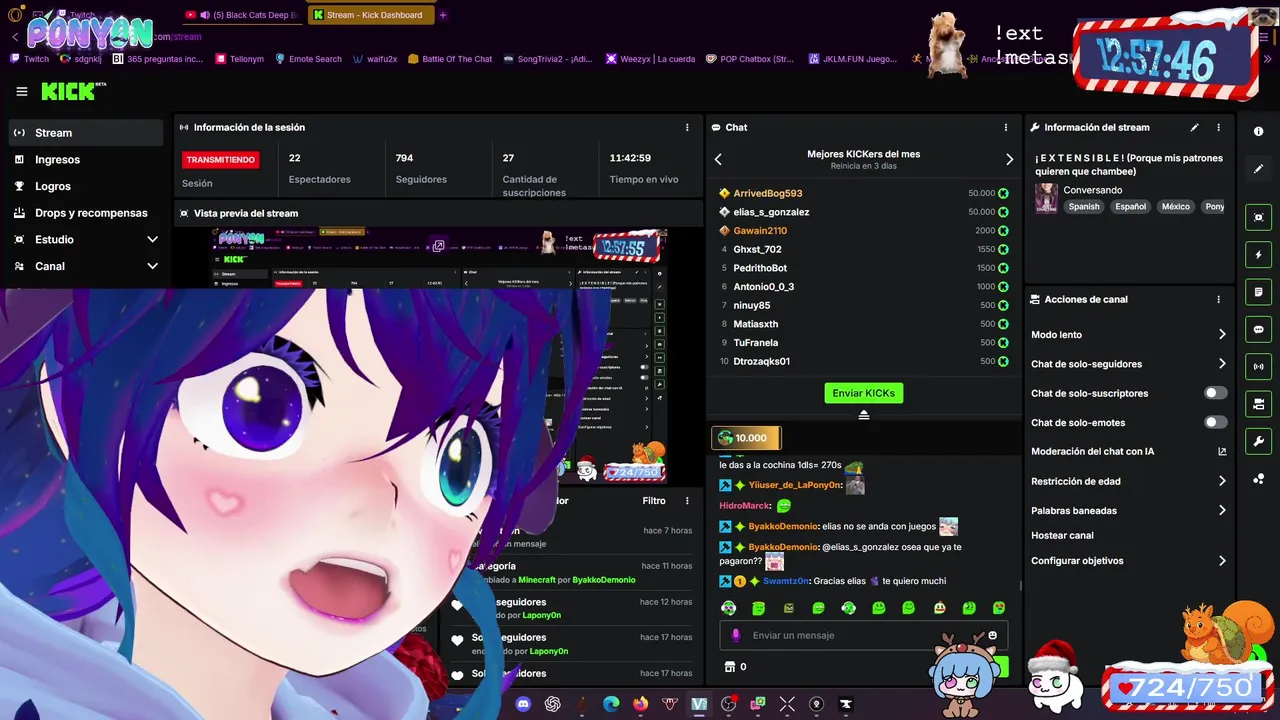The height and width of the screenshot is (720, 1280).
Task: Click the info circle sidebar icon
Action: point(1259,131)
